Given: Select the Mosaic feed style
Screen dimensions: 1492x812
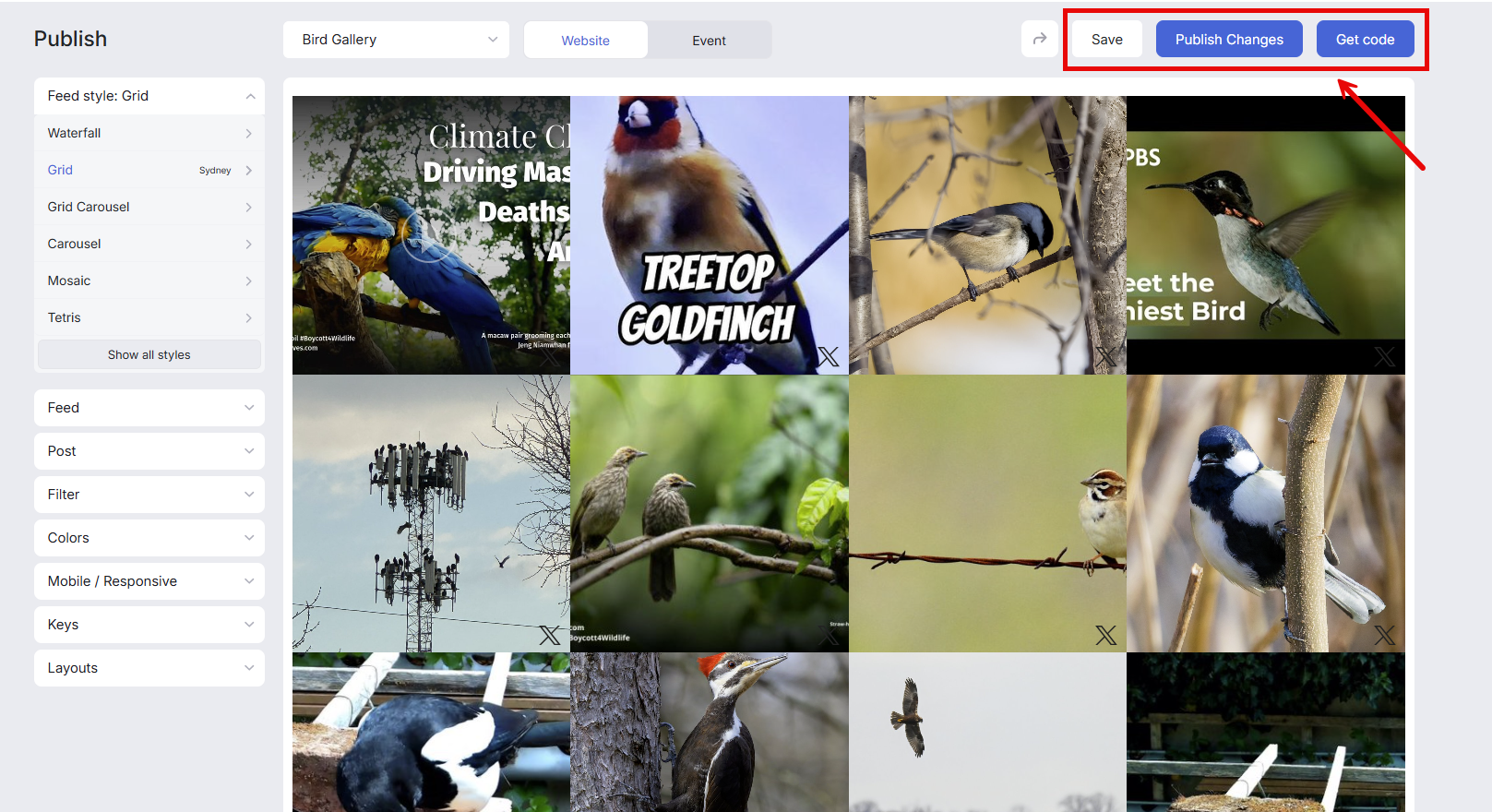Looking at the screenshot, I should (149, 281).
